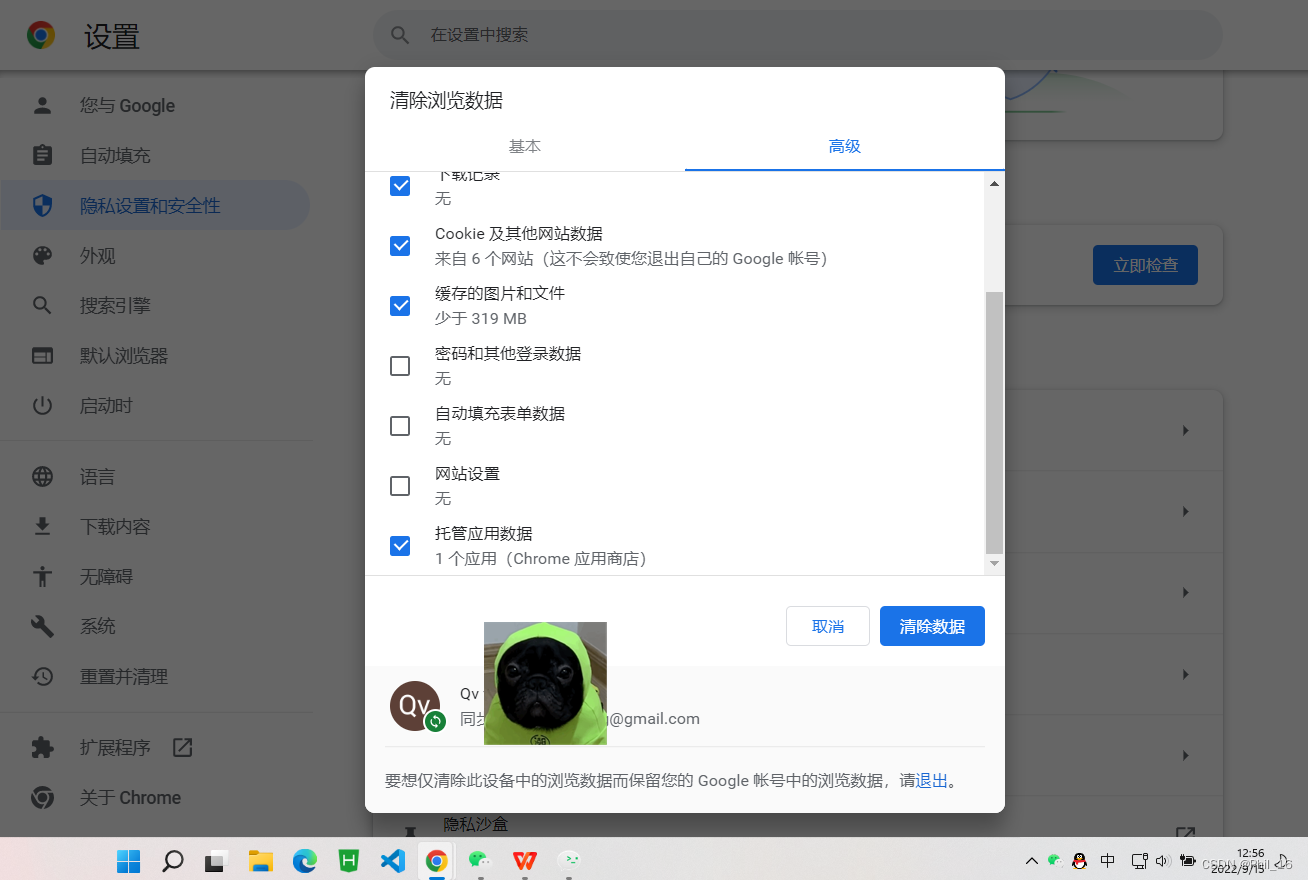This screenshot has height=880, width=1308.
Task: Check 密码和其他登录数据 checkbox
Action: 400,366
